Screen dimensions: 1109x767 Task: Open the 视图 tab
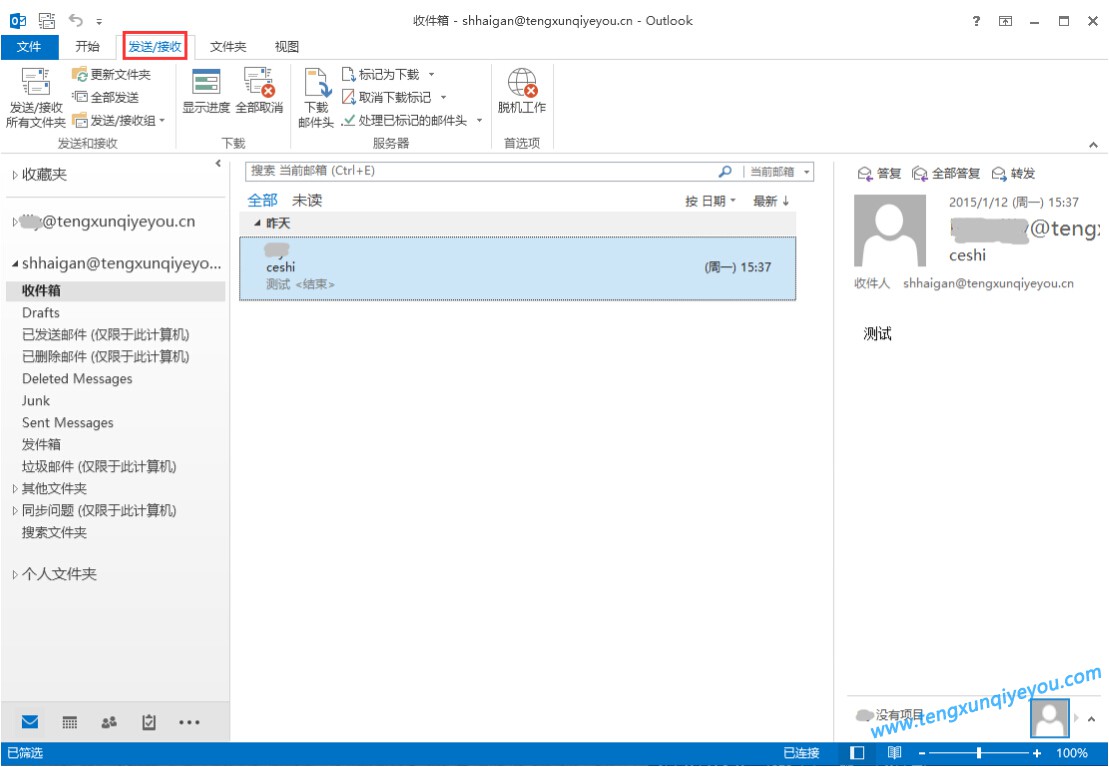click(287, 47)
